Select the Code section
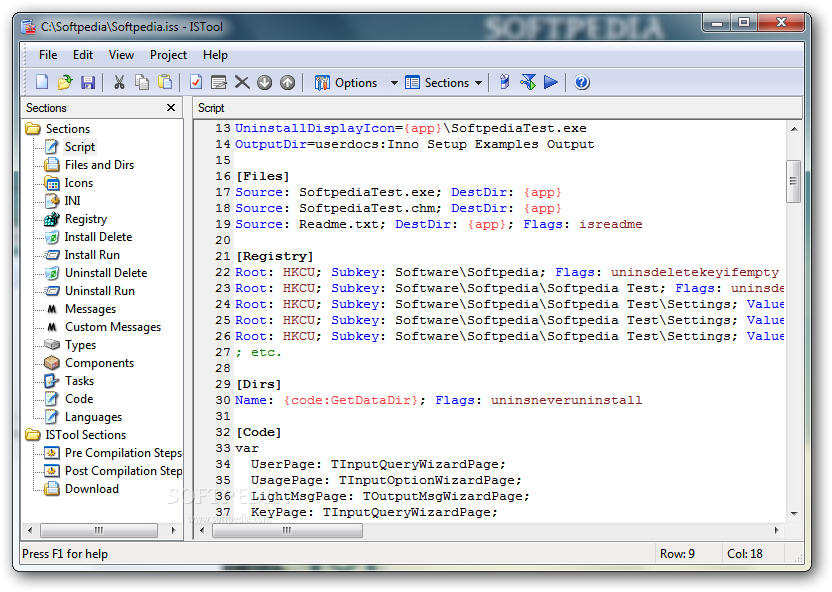 pyautogui.click(x=79, y=399)
